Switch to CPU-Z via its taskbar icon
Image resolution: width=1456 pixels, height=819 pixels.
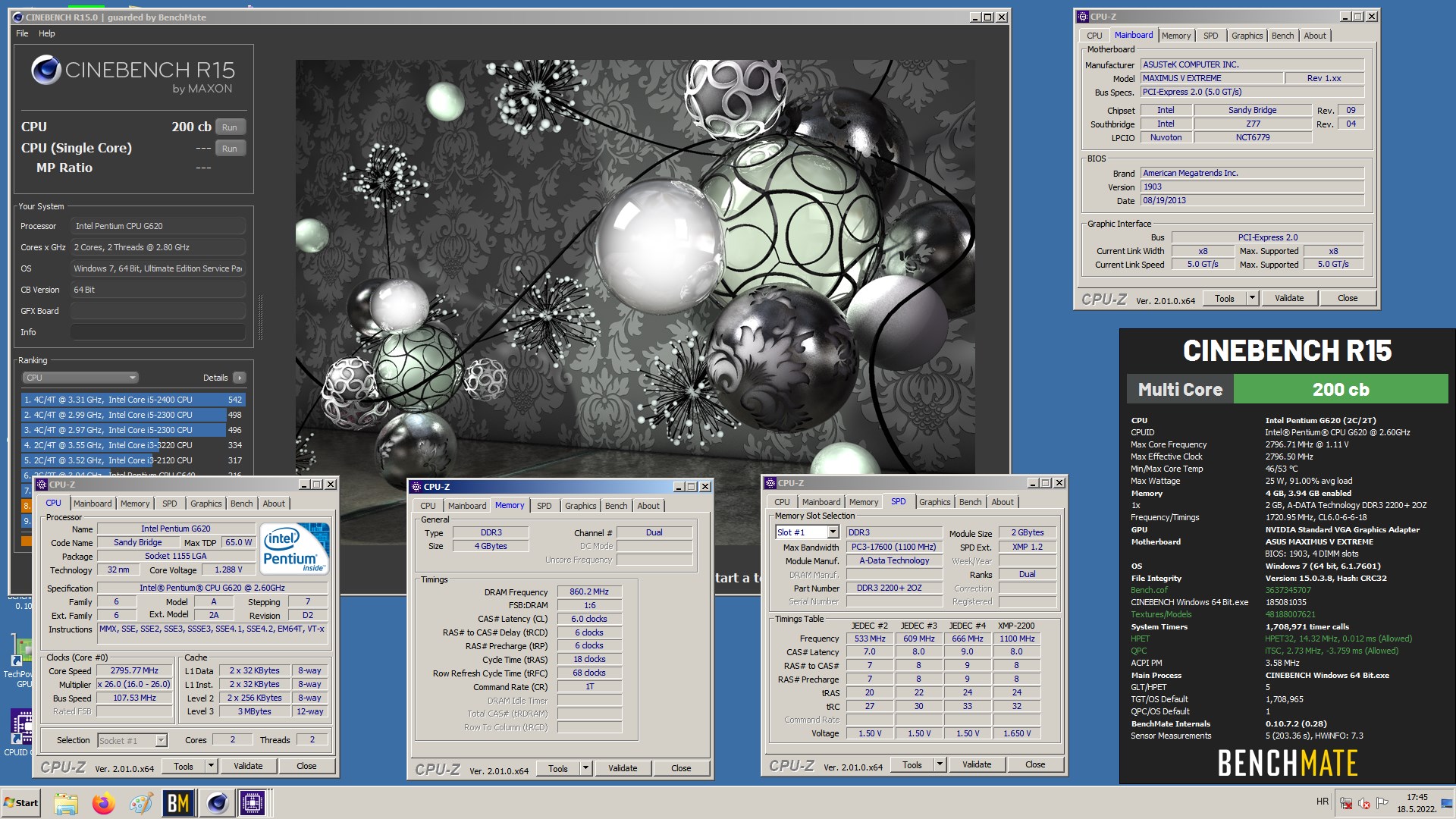pyautogui.click(x=253, y=803)
